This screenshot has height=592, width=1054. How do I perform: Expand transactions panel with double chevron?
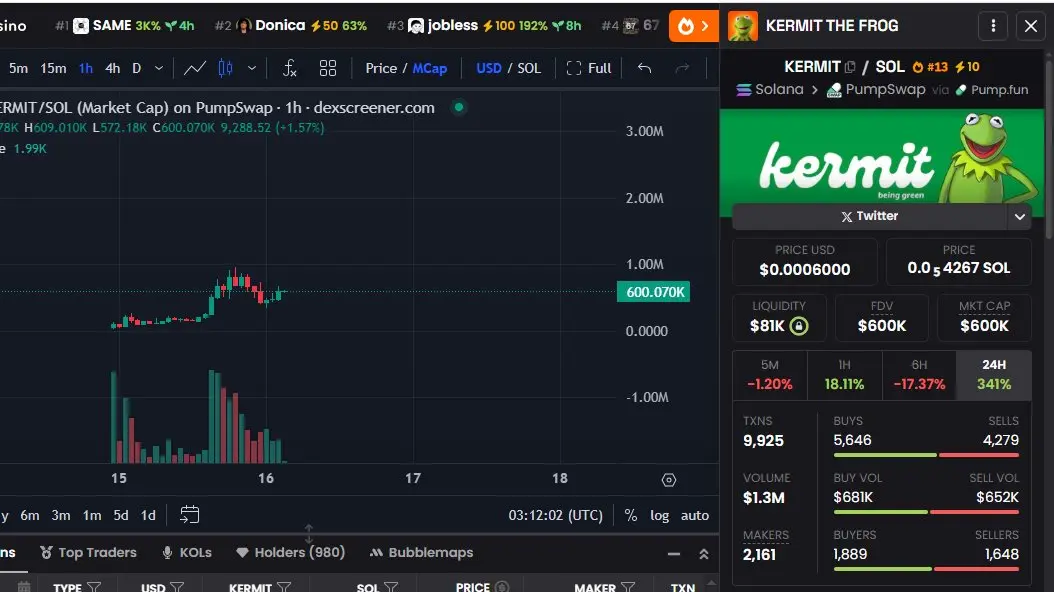(704, 554)
